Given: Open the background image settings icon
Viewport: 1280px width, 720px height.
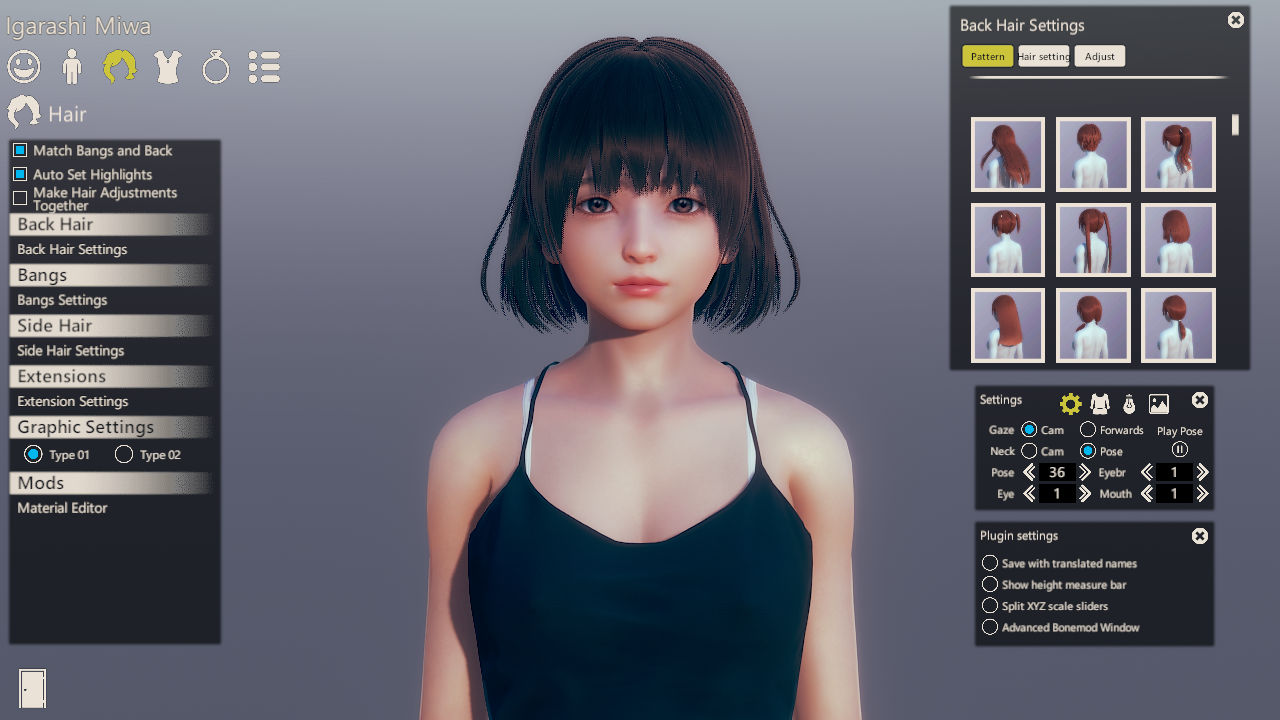Looking at the screenshot, I should 1159,404.
